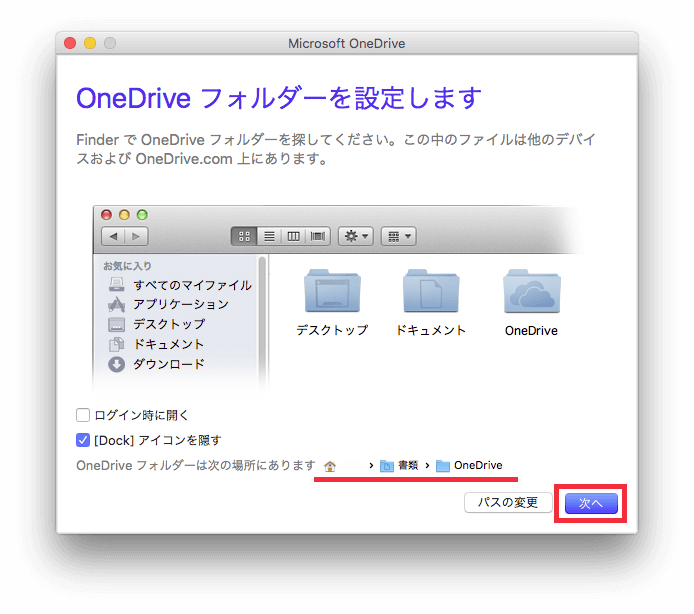Uncheck [Dock] アイコンを隠す checkbox
This screenshot has width=694, height=614.
(83, 440)
